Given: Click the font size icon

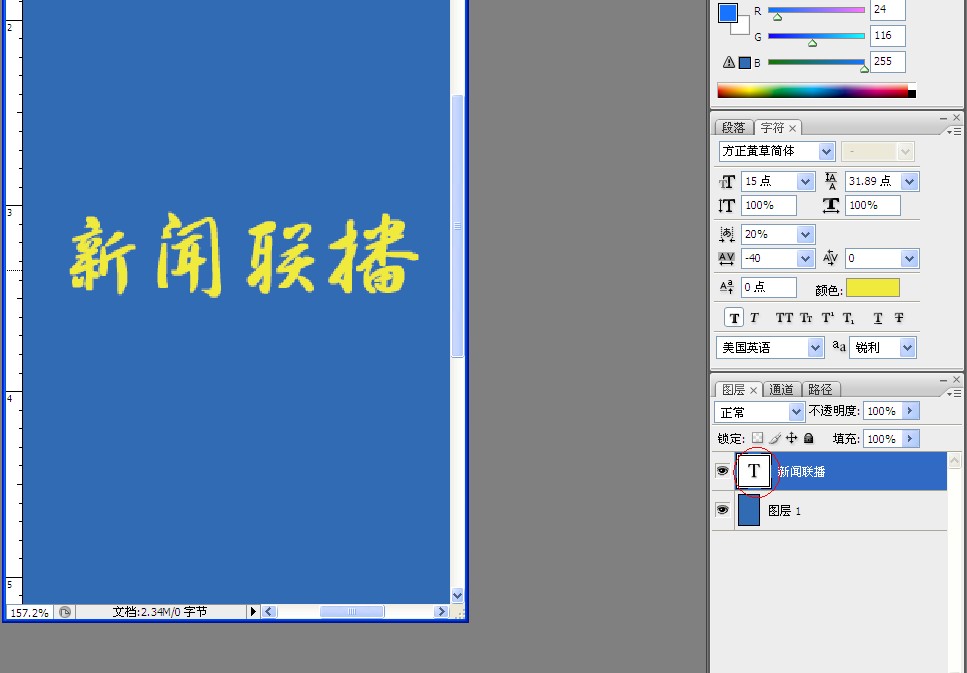Looking at the screenshot, I should point(726,181).
